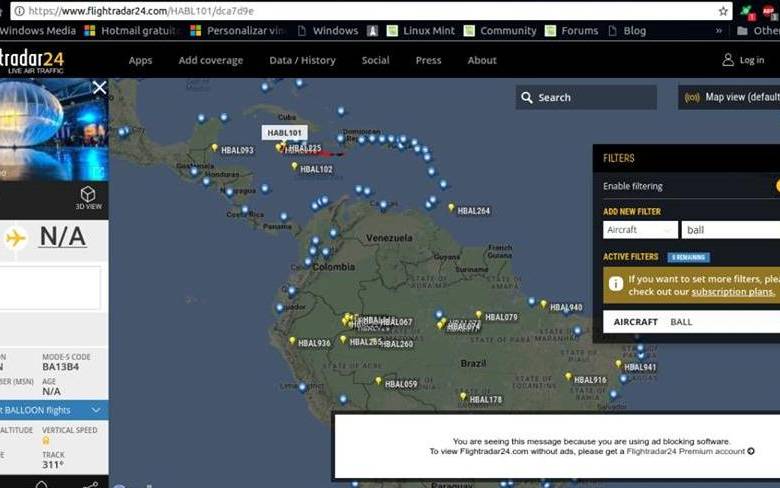Select the HBAL916 balloon marker

point(568,377)
